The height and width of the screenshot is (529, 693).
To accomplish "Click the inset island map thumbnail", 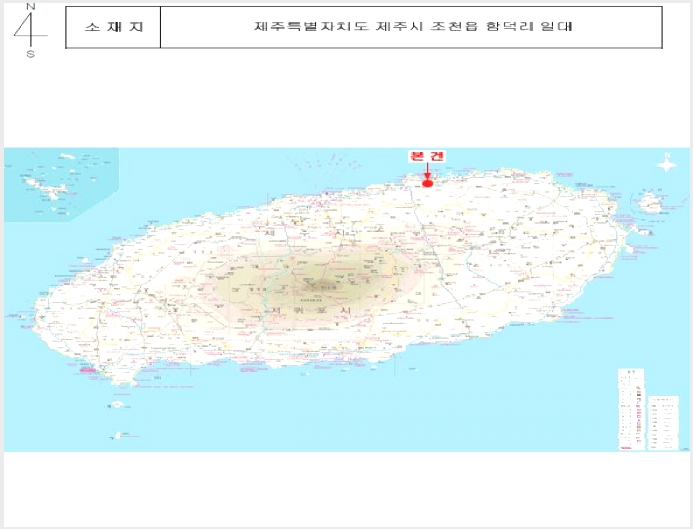I will (61, 184).
